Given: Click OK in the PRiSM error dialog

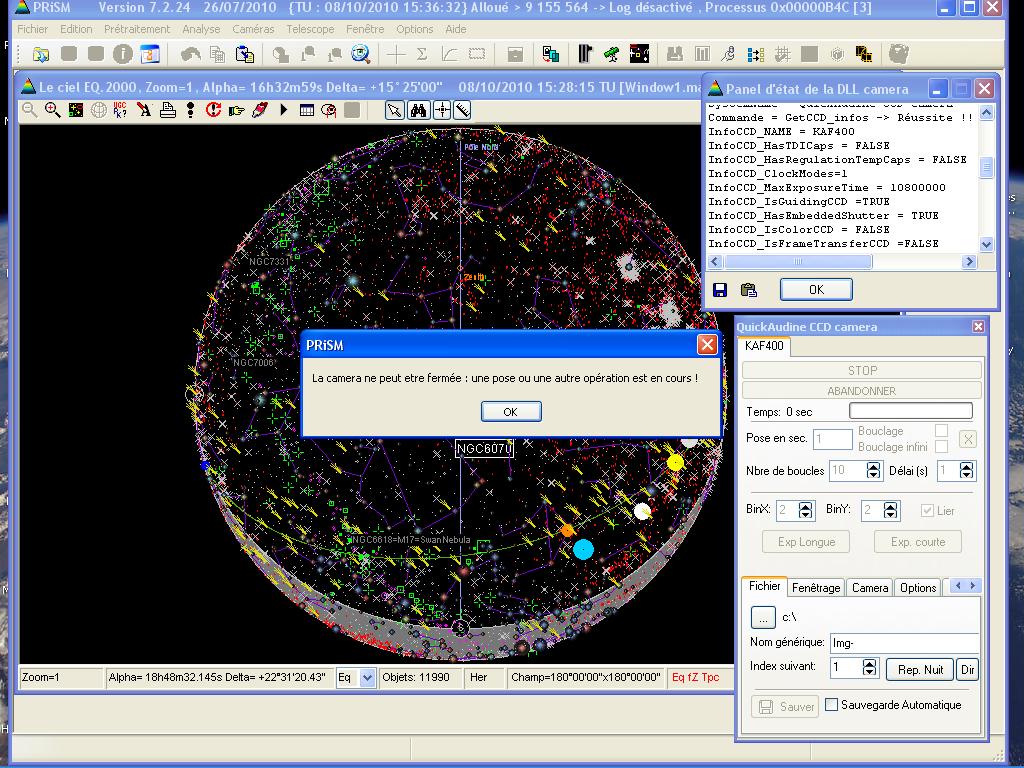Looking at the screenshot, I should 511,412.
